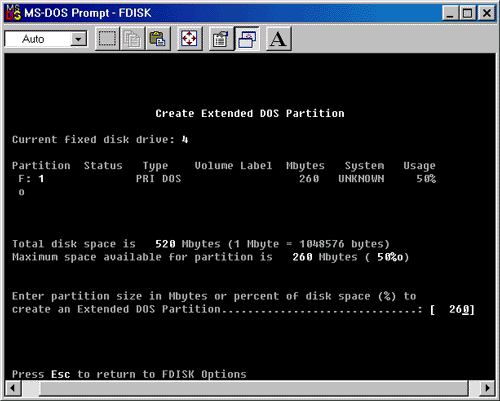Click the 'Status' column header
This screenshot has width=500, height=401.
point(103,166)
